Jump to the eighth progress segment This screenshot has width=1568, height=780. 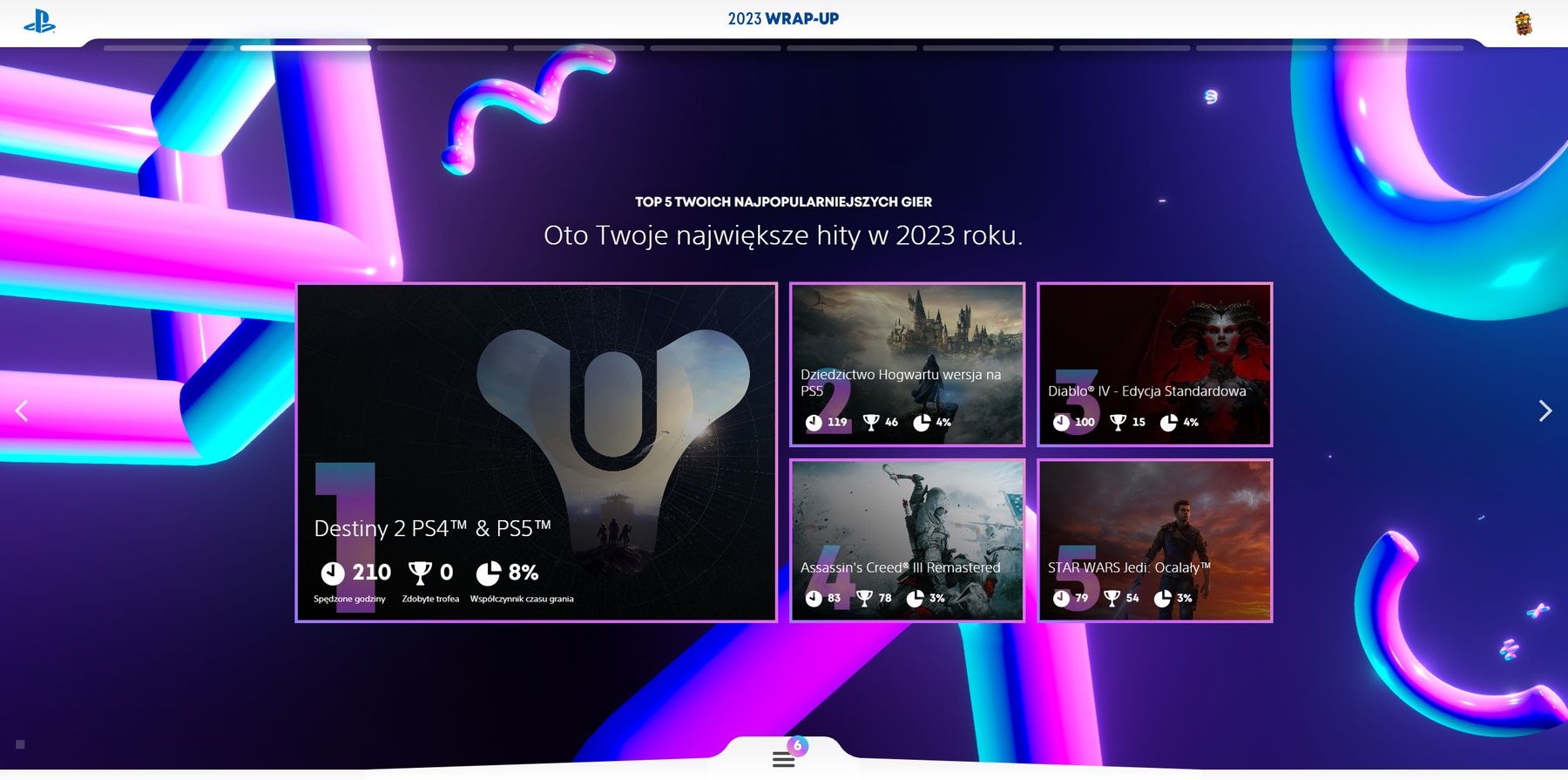point(1125,48)
